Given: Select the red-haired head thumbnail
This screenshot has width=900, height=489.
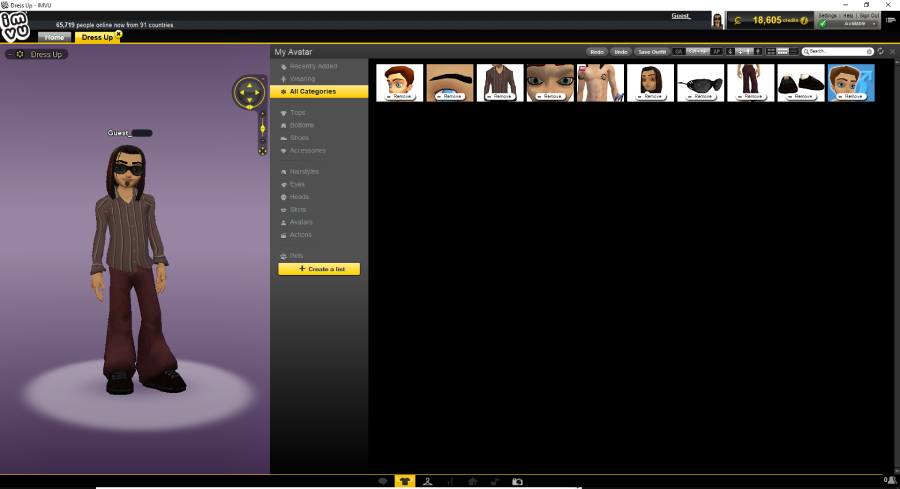Looking at the screenshot, I should (399, 83).
